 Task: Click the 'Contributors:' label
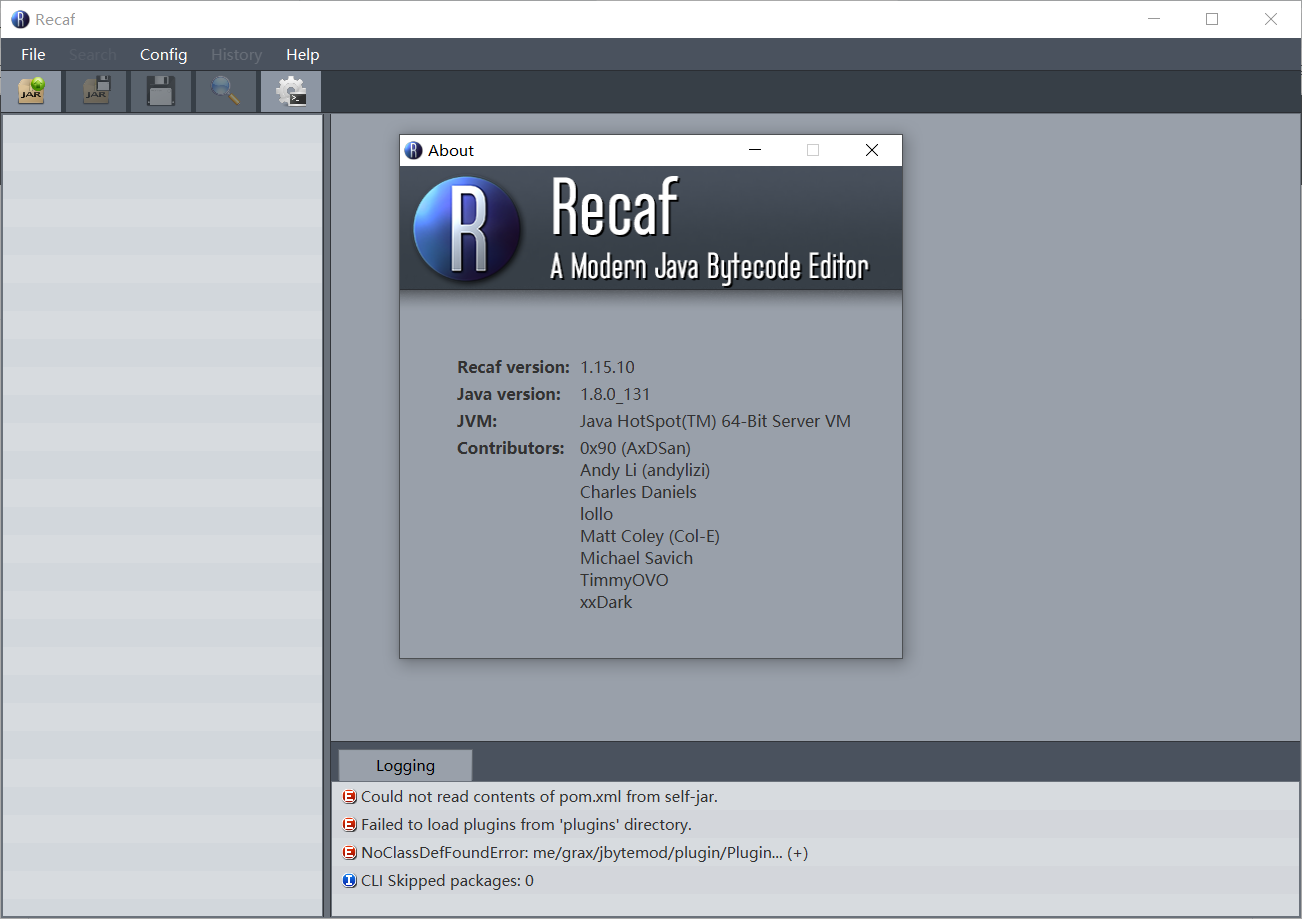click(x=511, y=448)
